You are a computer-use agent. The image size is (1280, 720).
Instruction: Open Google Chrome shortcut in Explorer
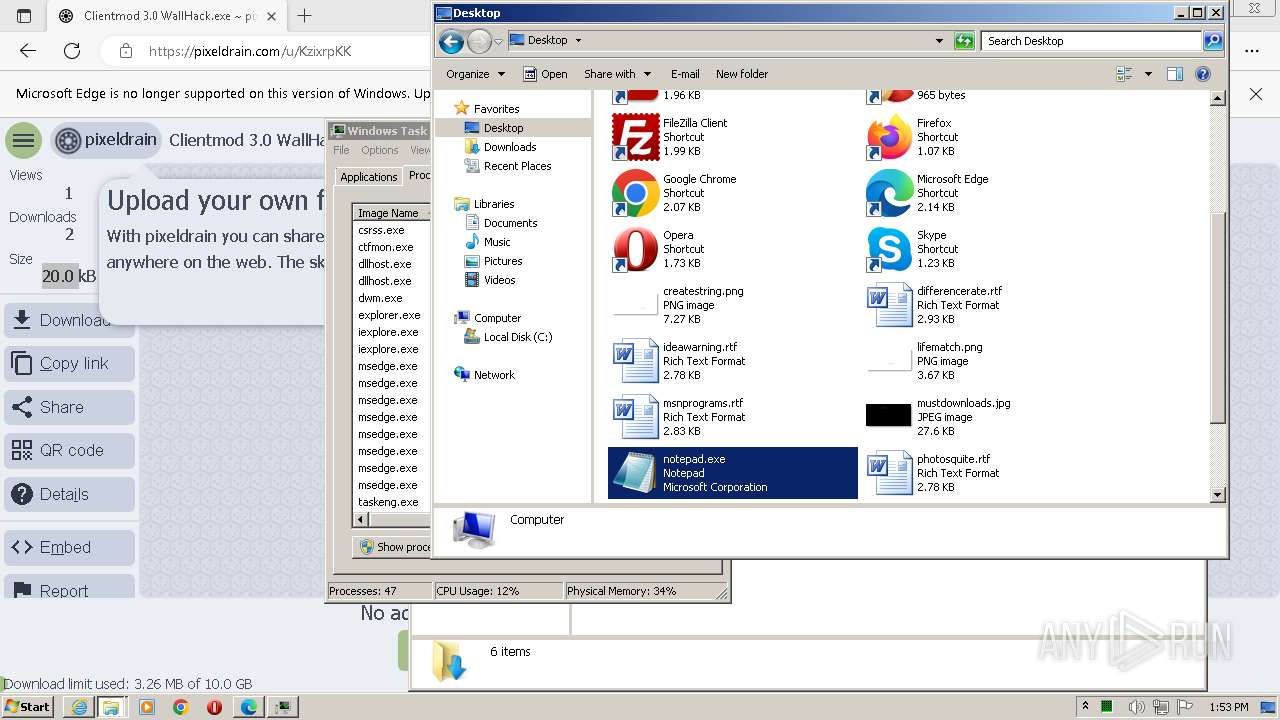click(x=635, y=193)
